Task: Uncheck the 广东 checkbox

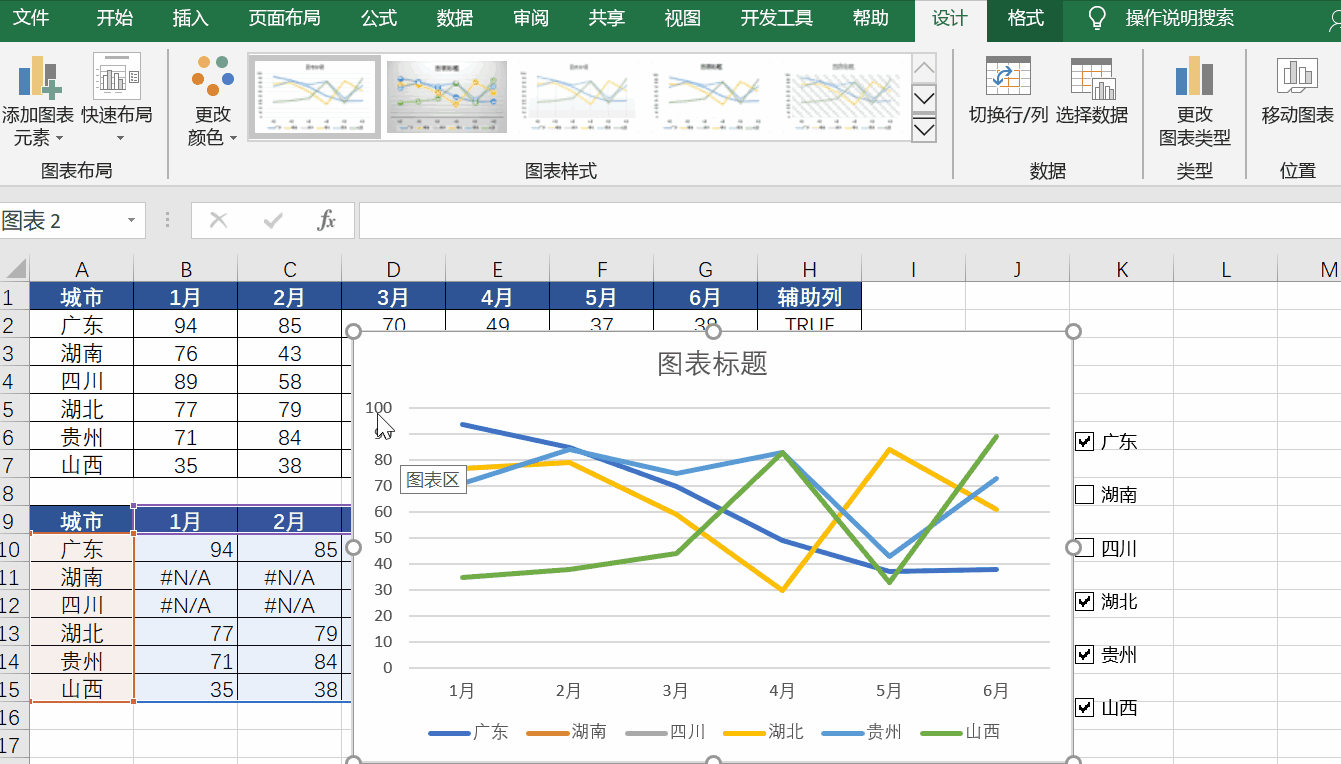Action: [1084, 441]
